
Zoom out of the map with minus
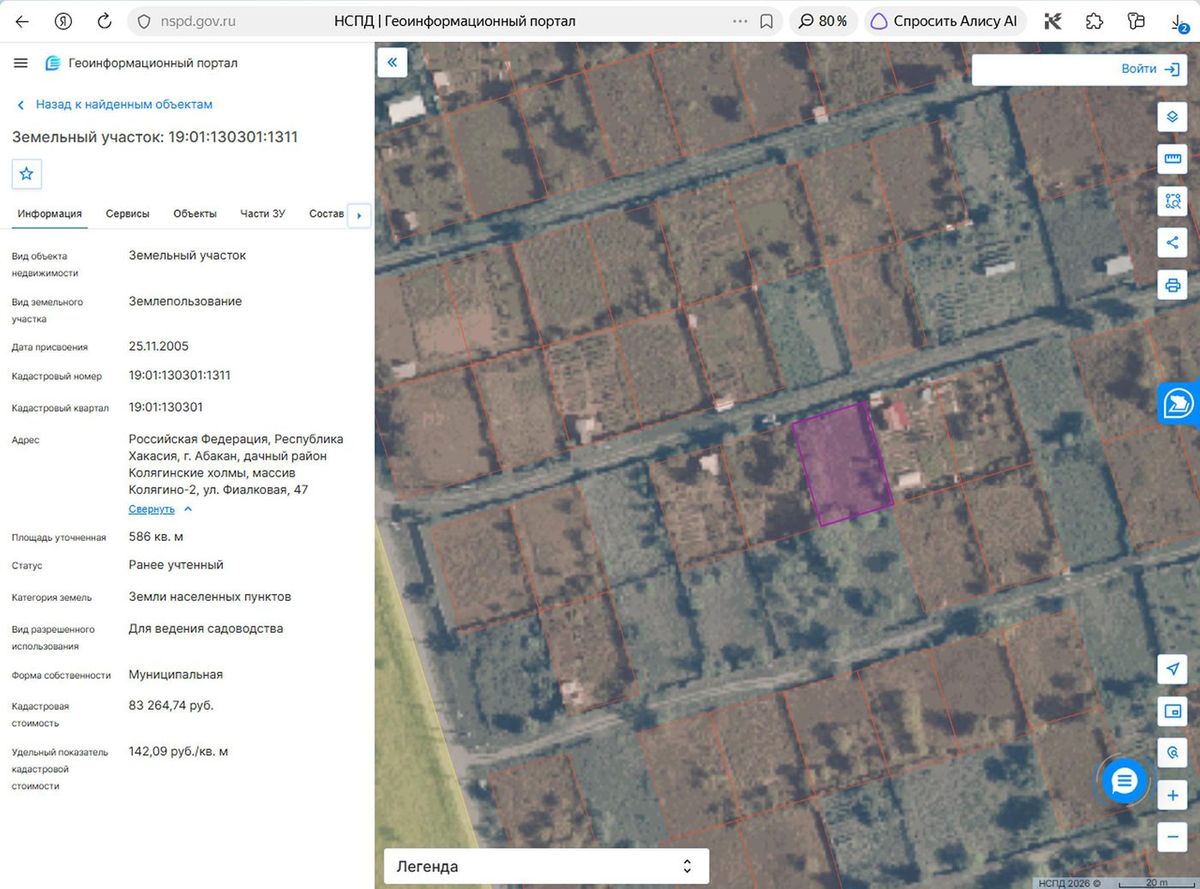[x=1172, y=837]
